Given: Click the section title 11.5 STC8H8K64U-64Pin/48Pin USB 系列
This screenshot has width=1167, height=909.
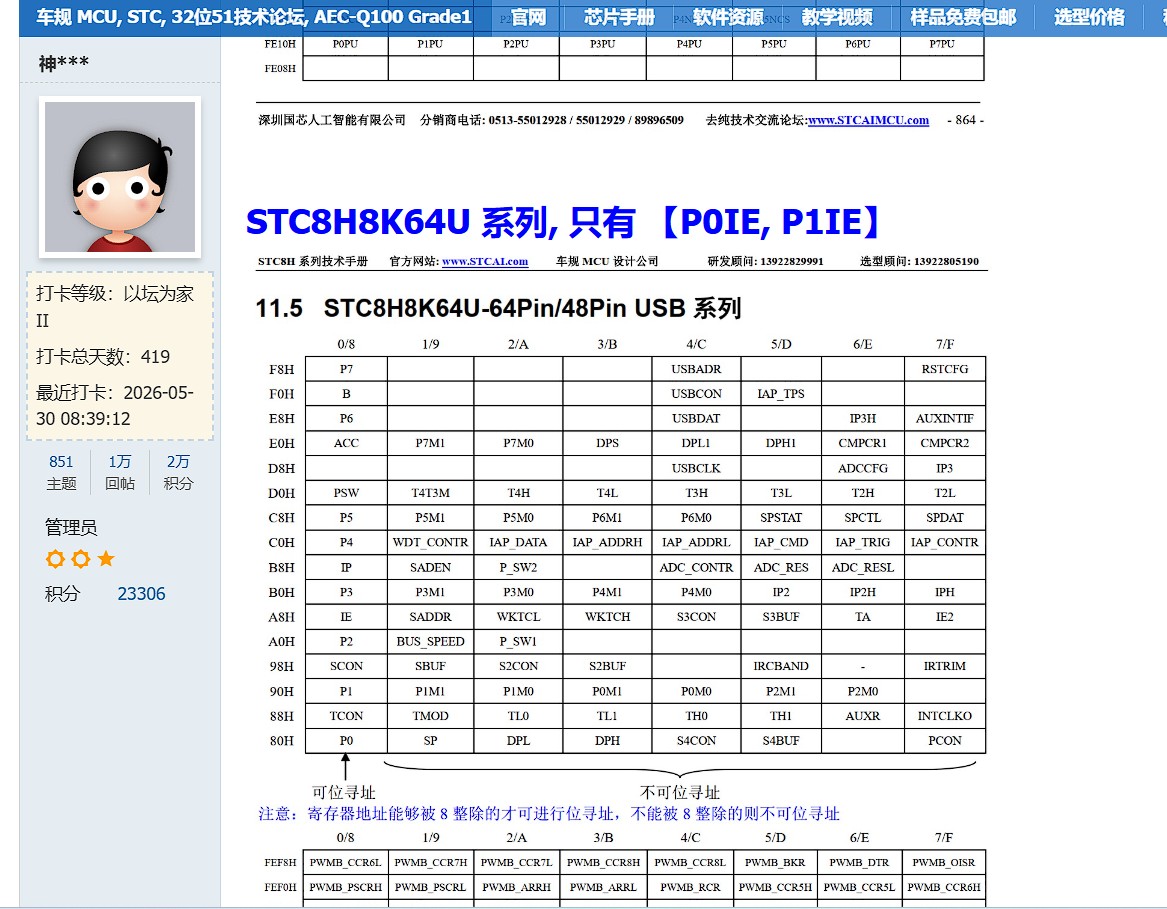Looking at the screenshot, I should pyautogui.click(x=498, y=307).
